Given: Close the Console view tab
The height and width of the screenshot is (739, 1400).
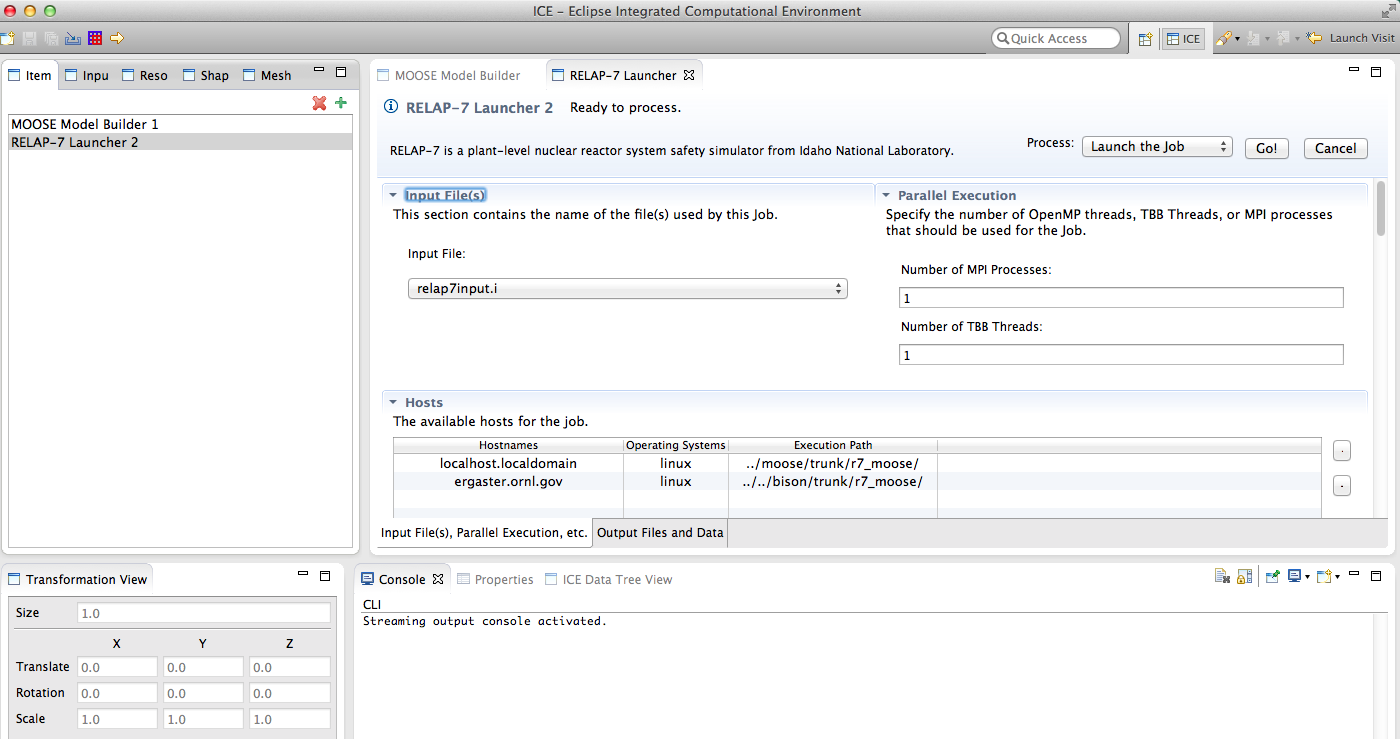Looking at the screenshot, I should (437, 579).
